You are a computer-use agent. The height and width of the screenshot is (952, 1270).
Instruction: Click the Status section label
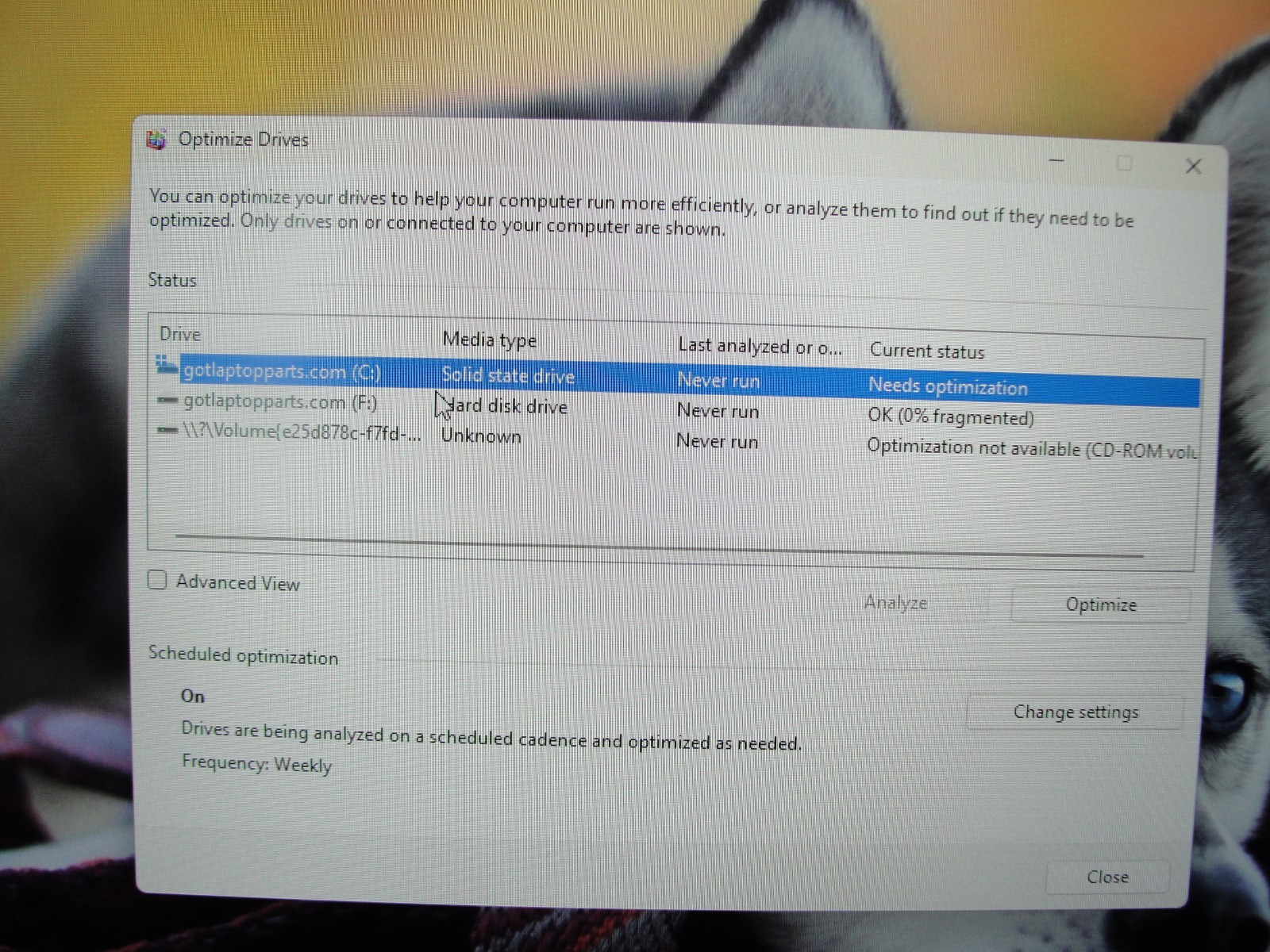pyautogui.click(x=171, y=280)
